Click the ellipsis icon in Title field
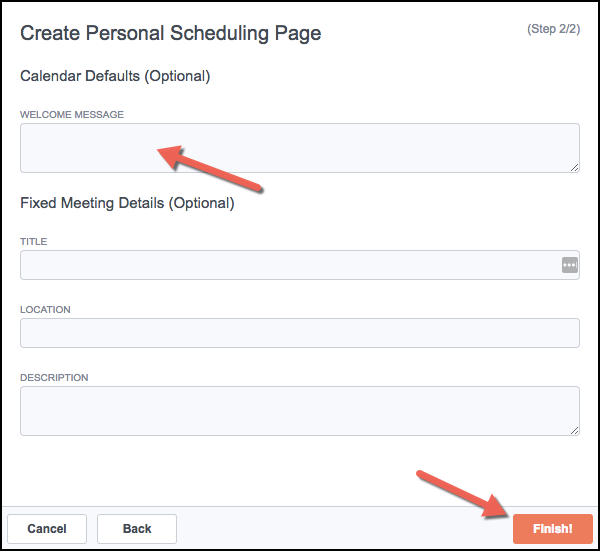600x551 pixels. (569, 265)
